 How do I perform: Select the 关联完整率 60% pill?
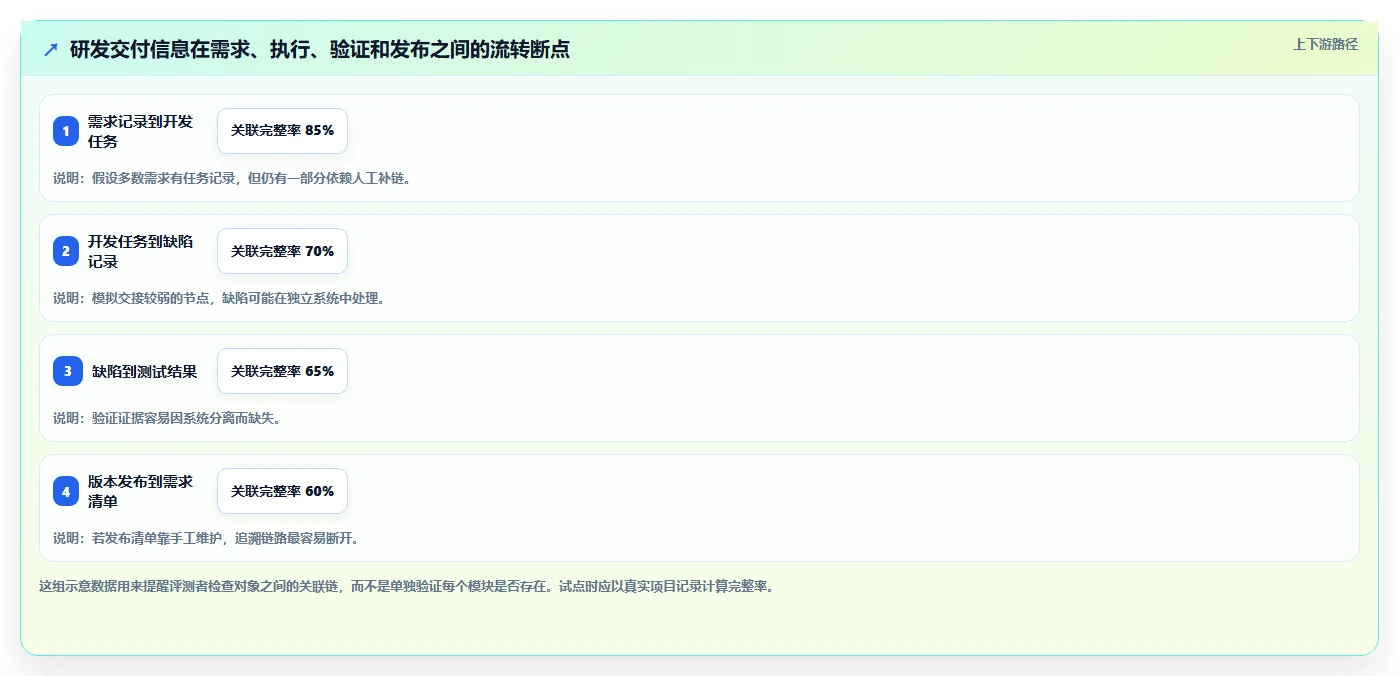pos(282,491)
